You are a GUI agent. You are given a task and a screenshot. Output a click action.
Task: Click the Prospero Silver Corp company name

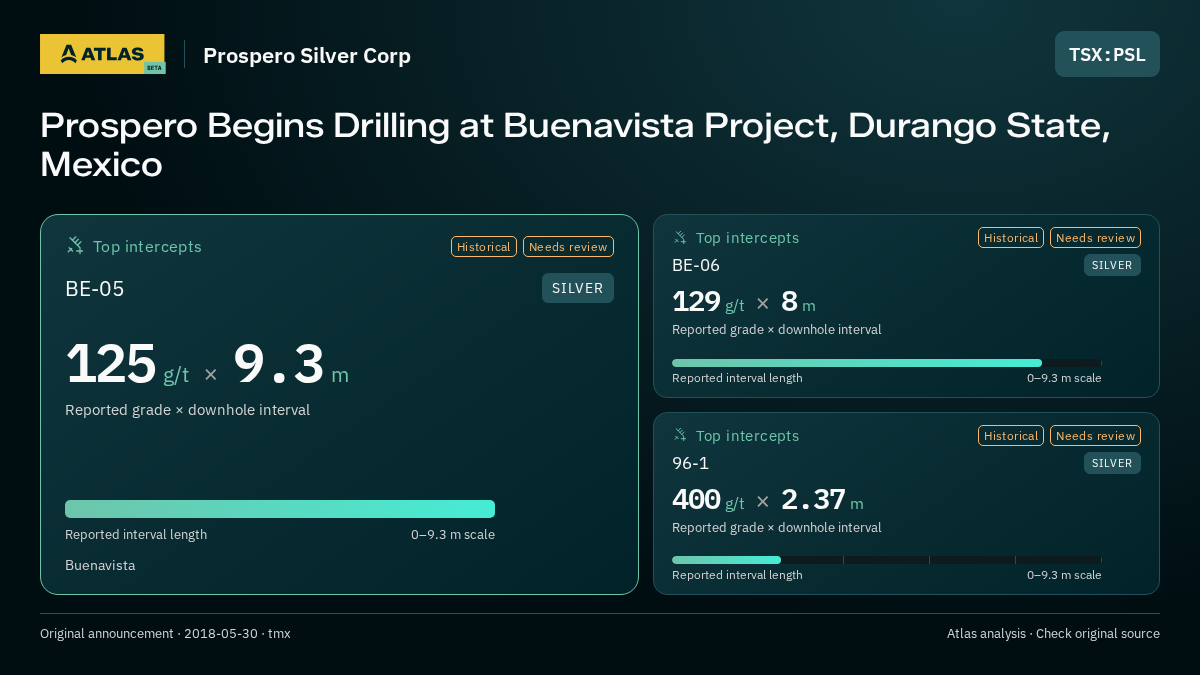[x=307, y=55]
